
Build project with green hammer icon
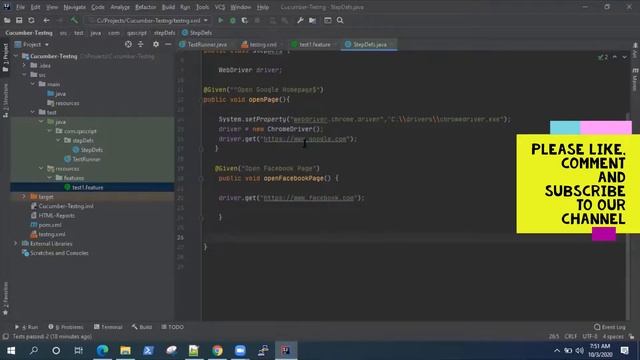point(74,20)
